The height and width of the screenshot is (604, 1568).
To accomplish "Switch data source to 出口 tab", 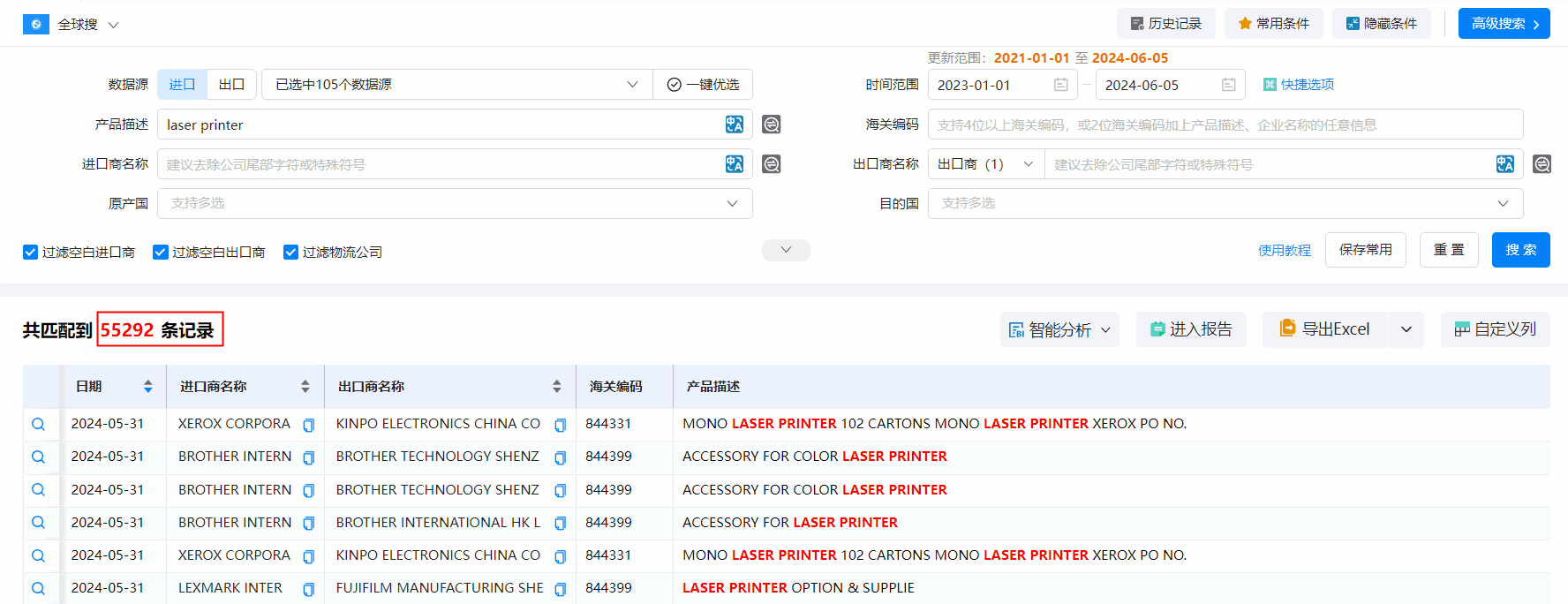I will pyautogui.click(x=231, y=85).
